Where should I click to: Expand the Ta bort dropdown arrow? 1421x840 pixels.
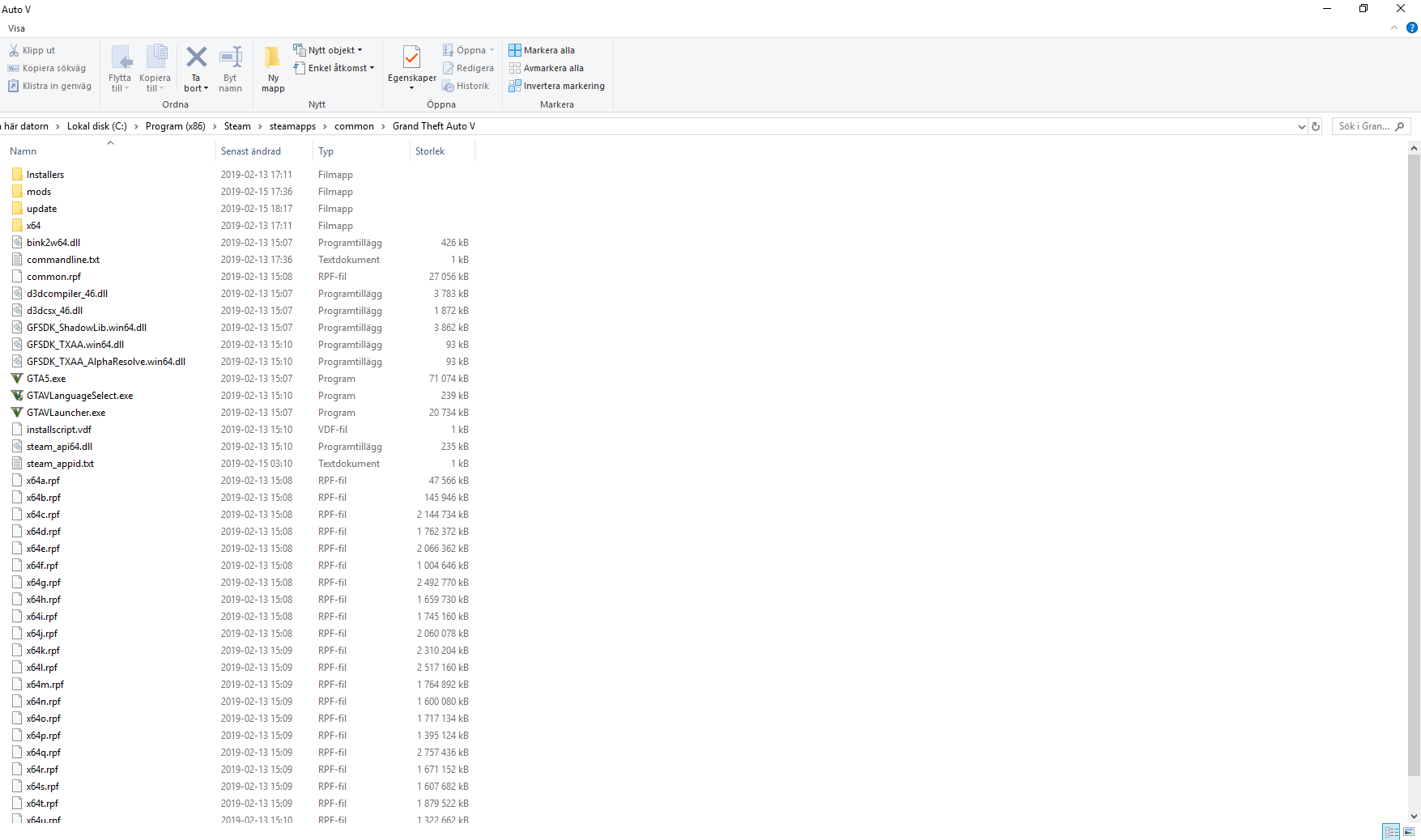click(206, 88)
